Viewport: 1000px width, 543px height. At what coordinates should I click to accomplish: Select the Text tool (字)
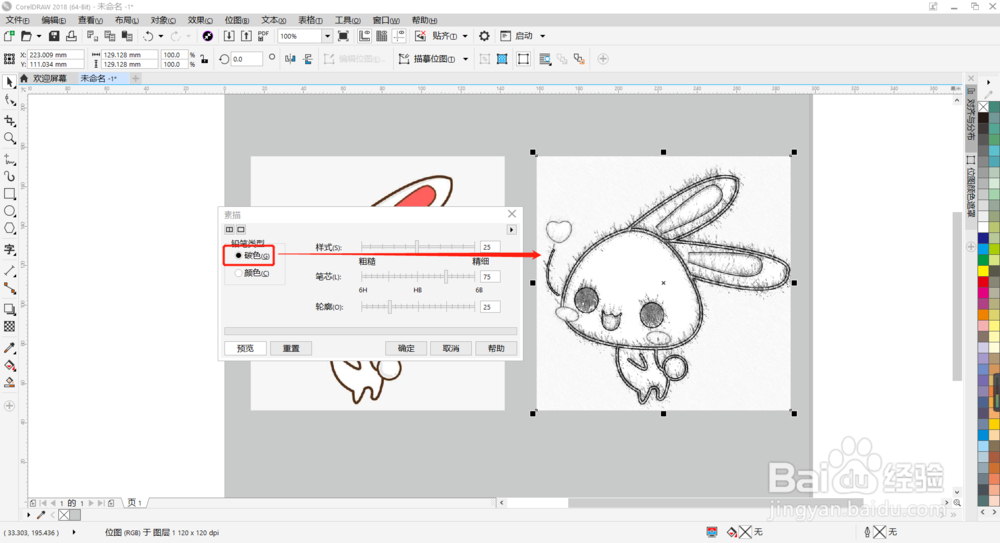(x=10, y=249)
